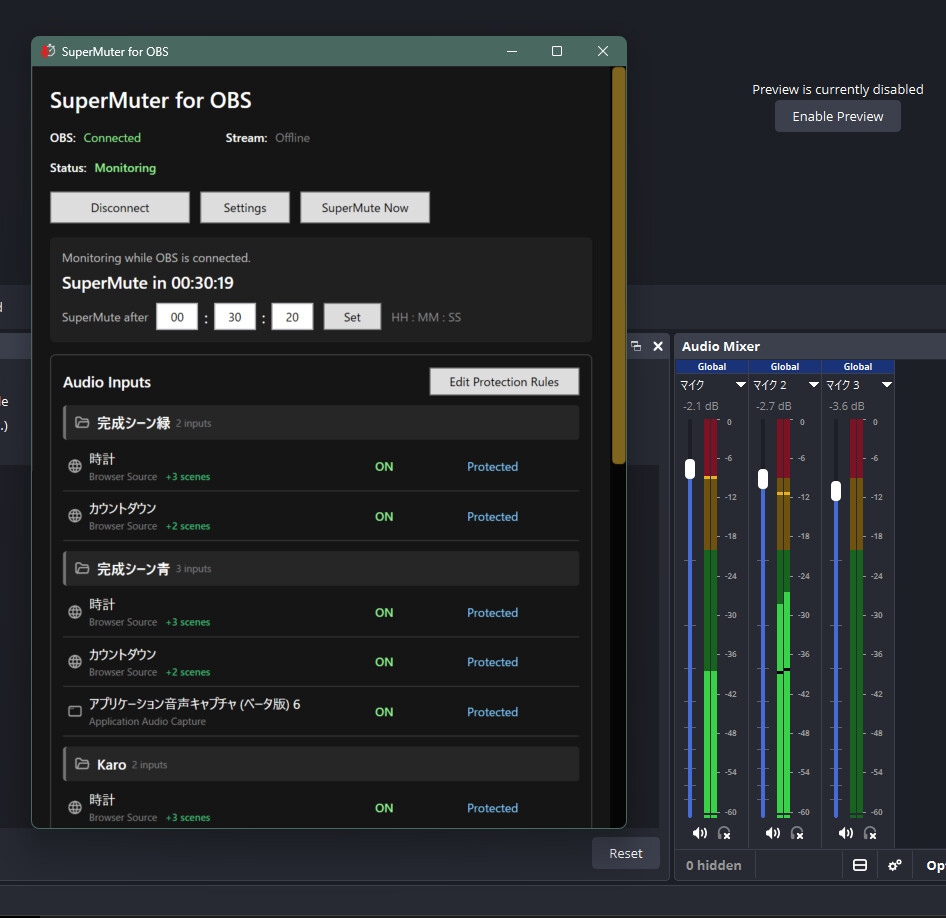Click the '0 hidden' mixer label

coord(714,865)
